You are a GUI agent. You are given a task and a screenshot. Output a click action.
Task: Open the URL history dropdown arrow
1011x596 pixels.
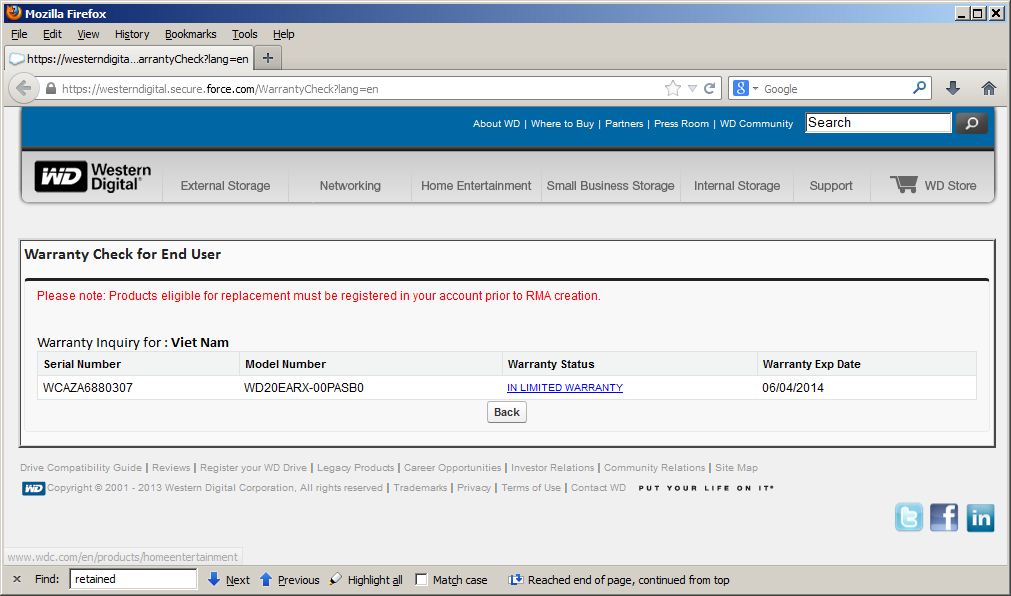692,88
